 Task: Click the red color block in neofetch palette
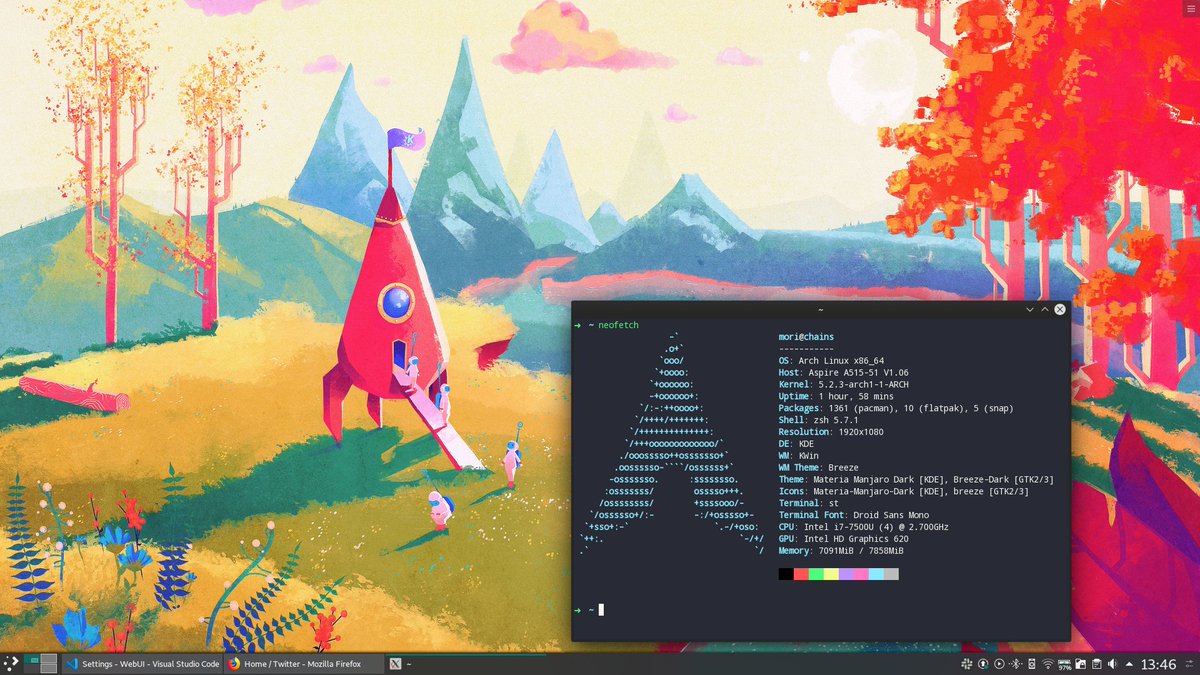click(x=801, y=574)
